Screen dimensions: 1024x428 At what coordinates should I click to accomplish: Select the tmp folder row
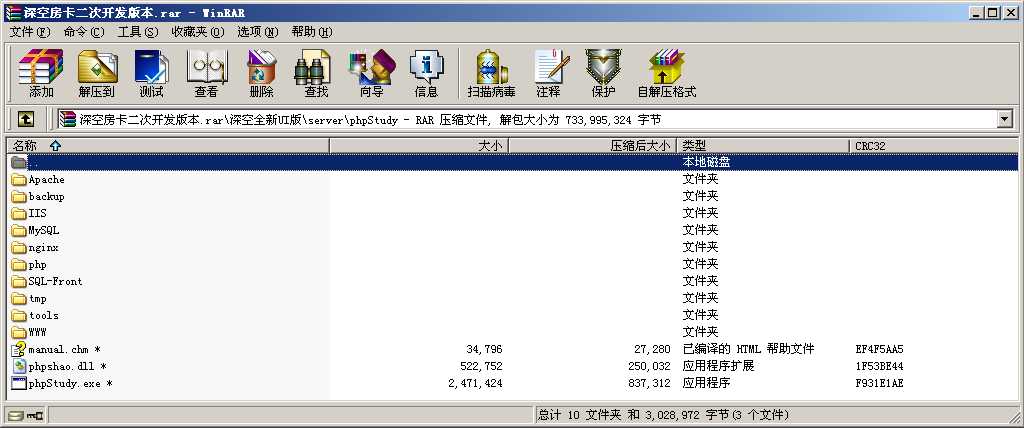point(512,298)
